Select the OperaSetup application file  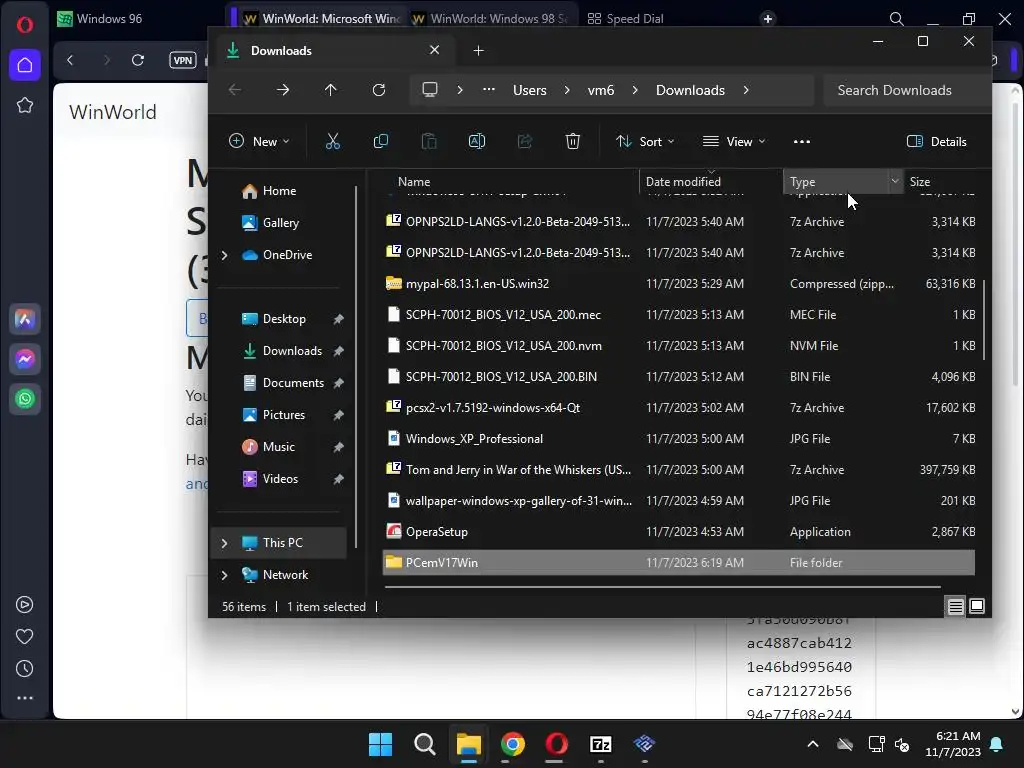coord(679,532)
